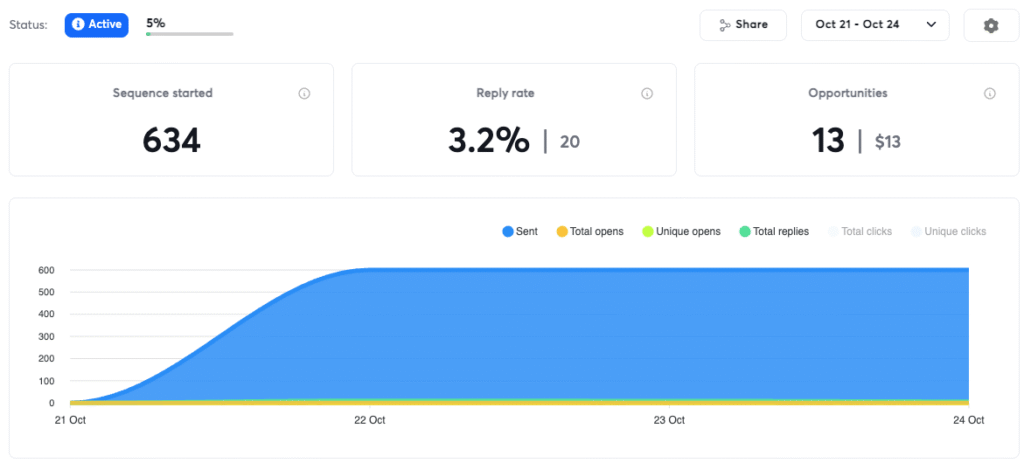1024x463 pixels.
Task: Click the 3.2% reply rate value
Action: tap(488, 140)
